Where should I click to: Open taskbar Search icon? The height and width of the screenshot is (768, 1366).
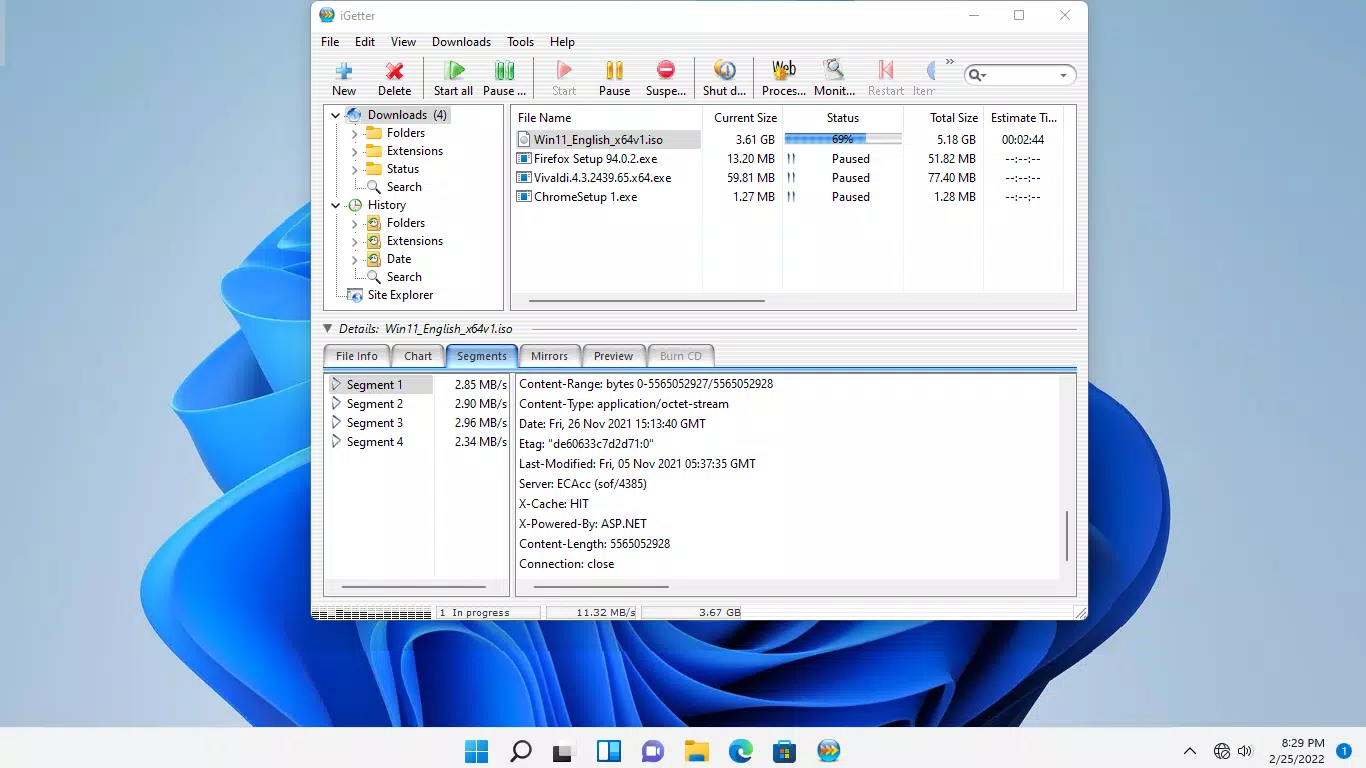pyautogui.click(x=521, y=751)
